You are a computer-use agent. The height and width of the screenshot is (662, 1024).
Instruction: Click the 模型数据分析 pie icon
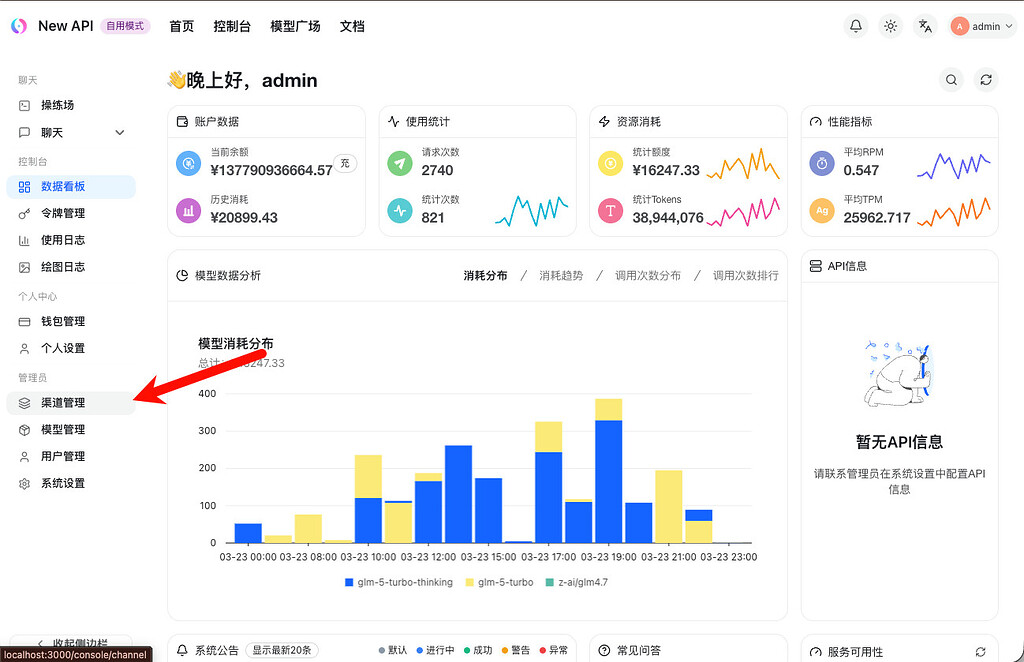182,276
